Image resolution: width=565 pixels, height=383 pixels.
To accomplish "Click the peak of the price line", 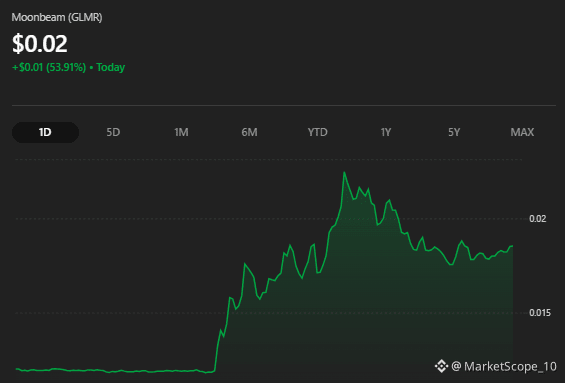I will (x=344, y=173).
